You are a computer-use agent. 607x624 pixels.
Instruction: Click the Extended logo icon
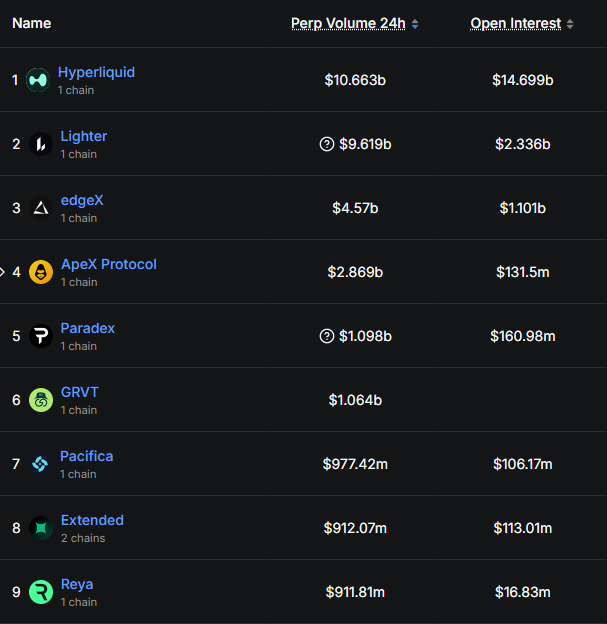click(x=41, y=528)
